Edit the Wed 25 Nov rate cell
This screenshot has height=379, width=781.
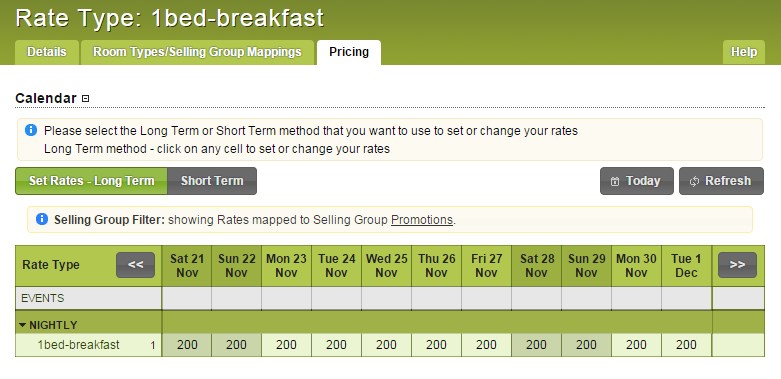387,345
